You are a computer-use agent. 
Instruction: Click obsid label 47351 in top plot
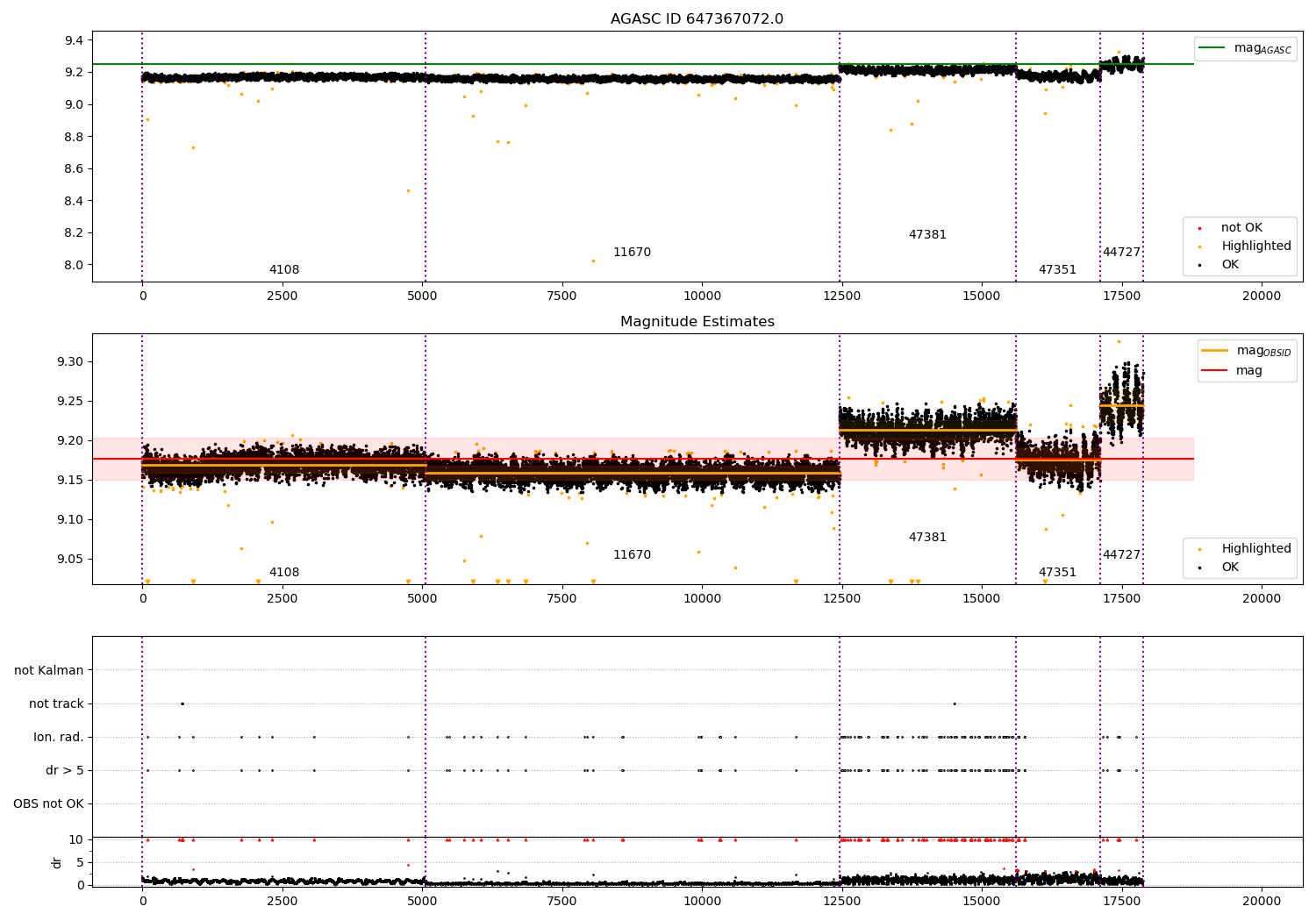click(1057, 270)
